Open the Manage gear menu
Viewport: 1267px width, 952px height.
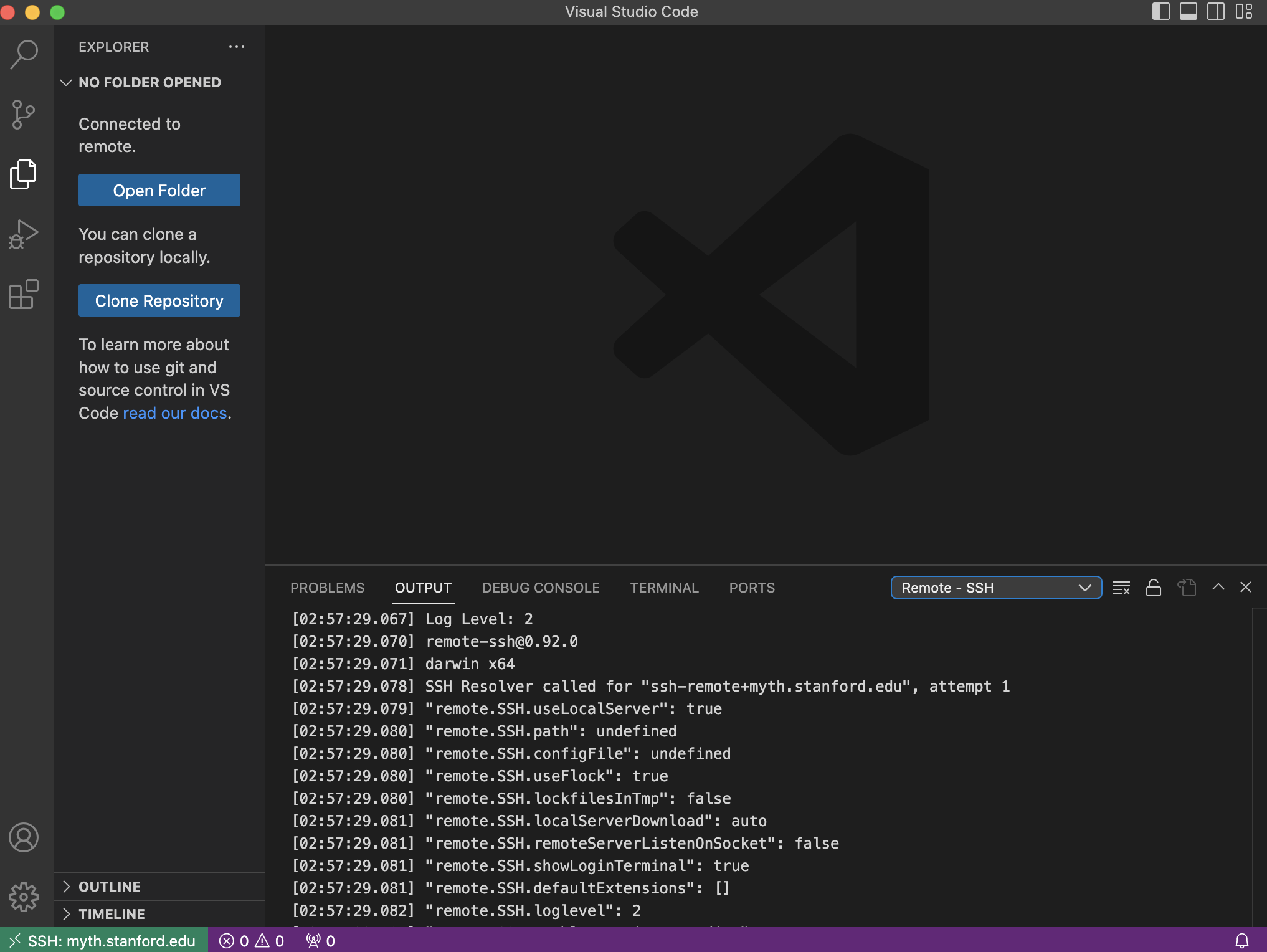pos(24,897)
